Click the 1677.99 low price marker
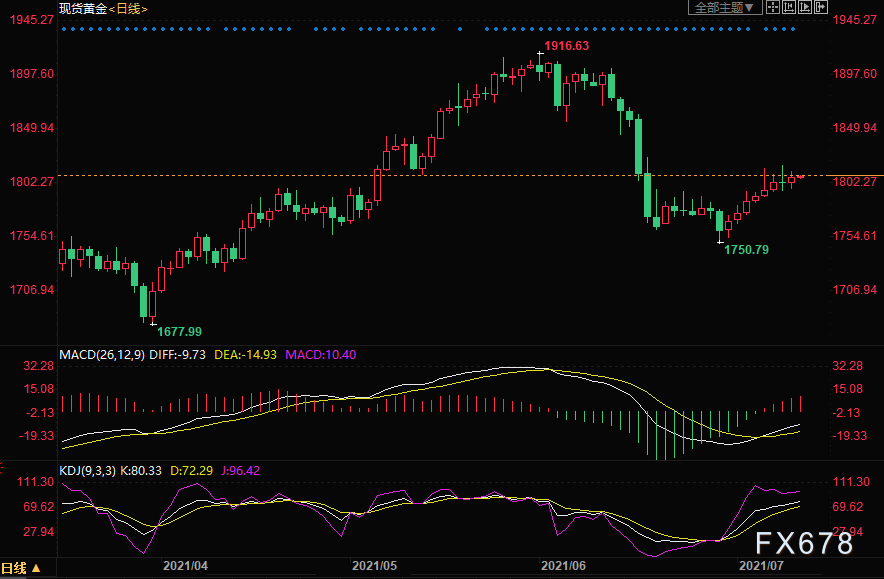The image size is (884, 579). pyautogui.click(x=179, y=331)
